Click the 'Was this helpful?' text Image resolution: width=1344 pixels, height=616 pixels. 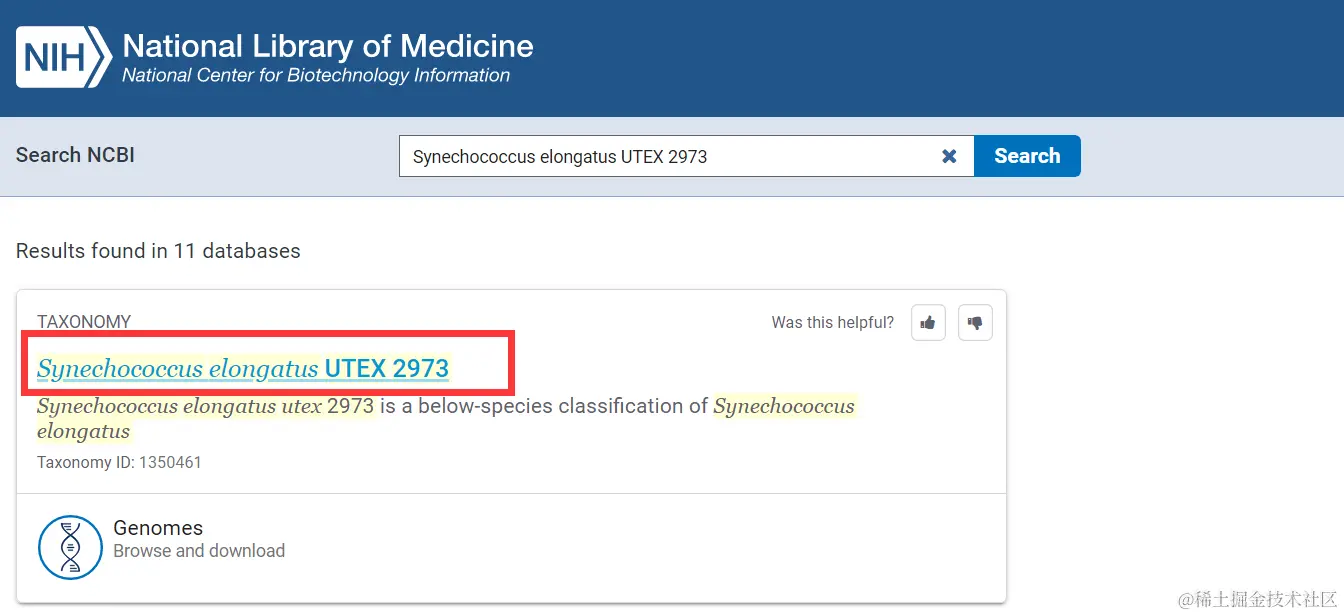833,322
